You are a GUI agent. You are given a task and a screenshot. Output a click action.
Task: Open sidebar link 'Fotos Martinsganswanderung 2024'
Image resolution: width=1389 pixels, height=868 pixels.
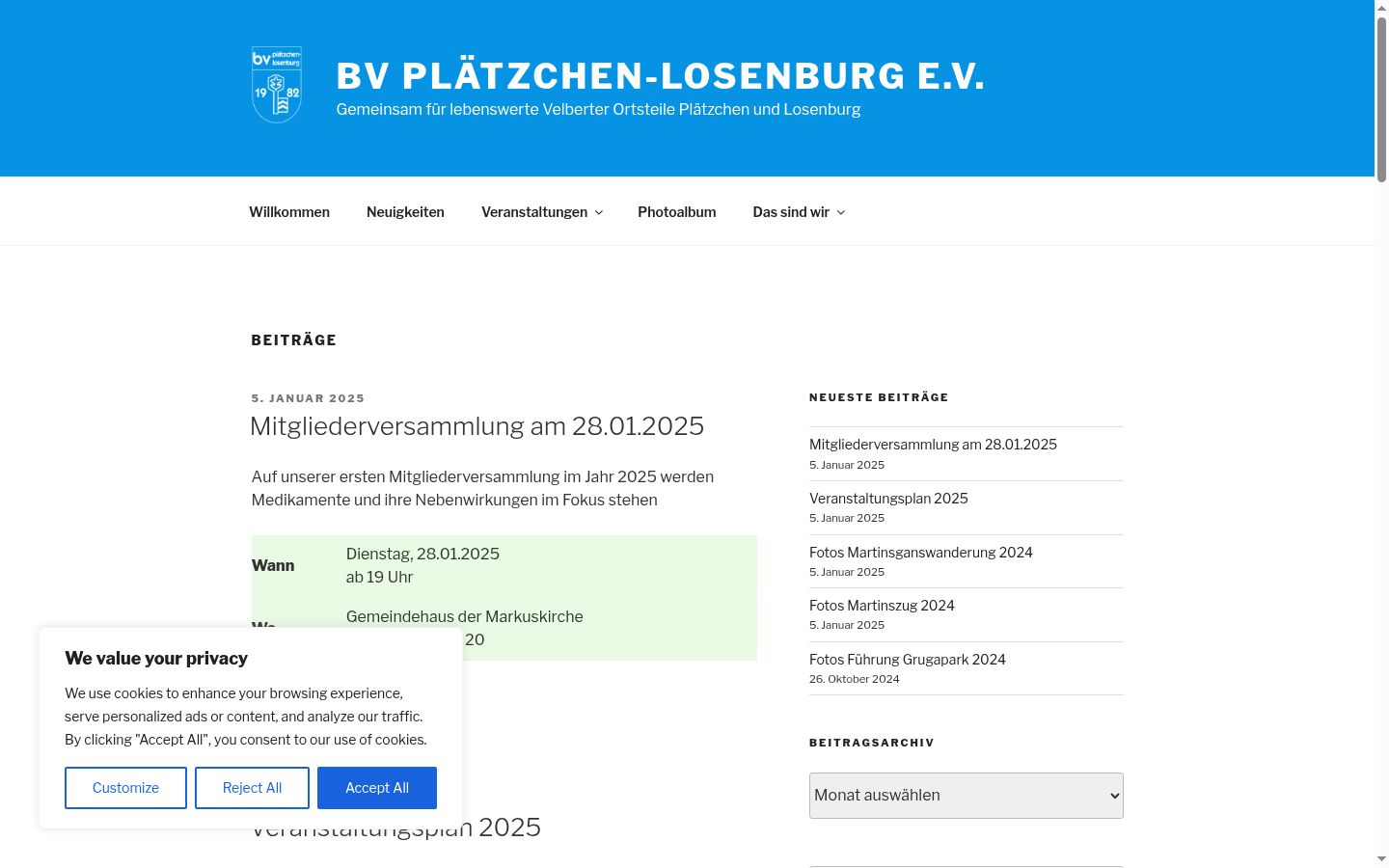(921, 553)
